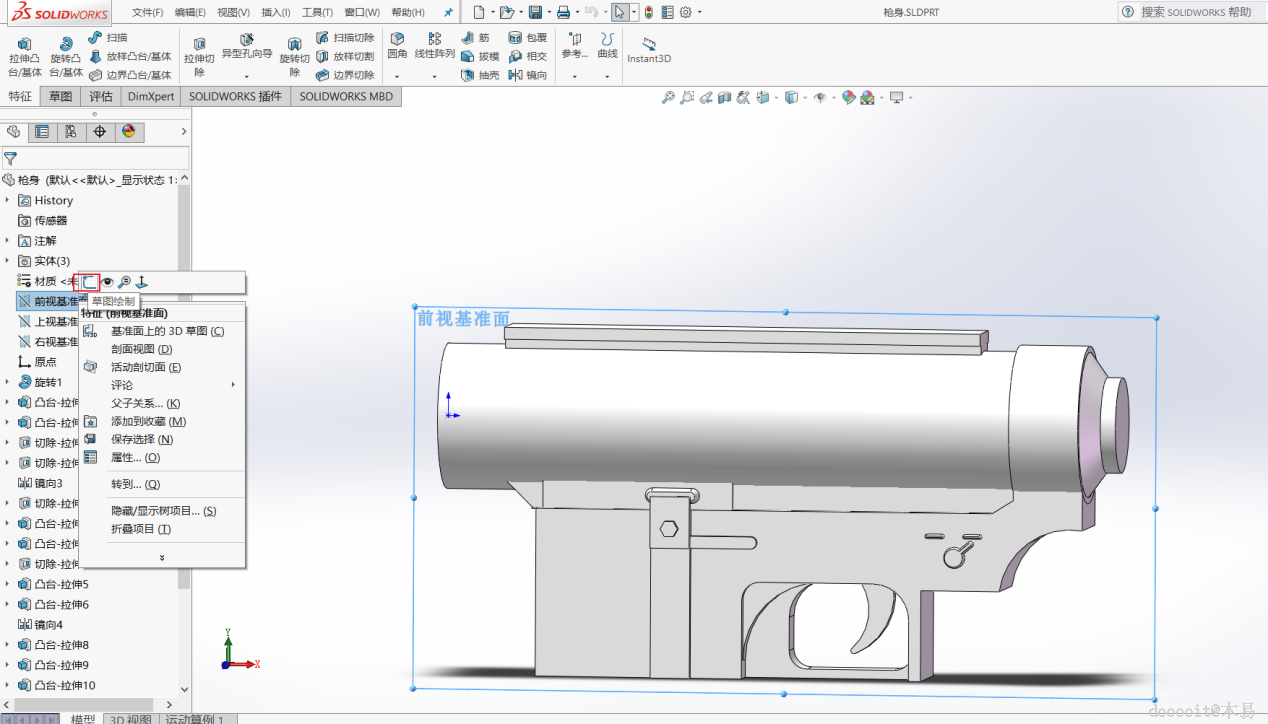
Task: Click the sketch icon in the context toolbar
Action: [91, 282]
